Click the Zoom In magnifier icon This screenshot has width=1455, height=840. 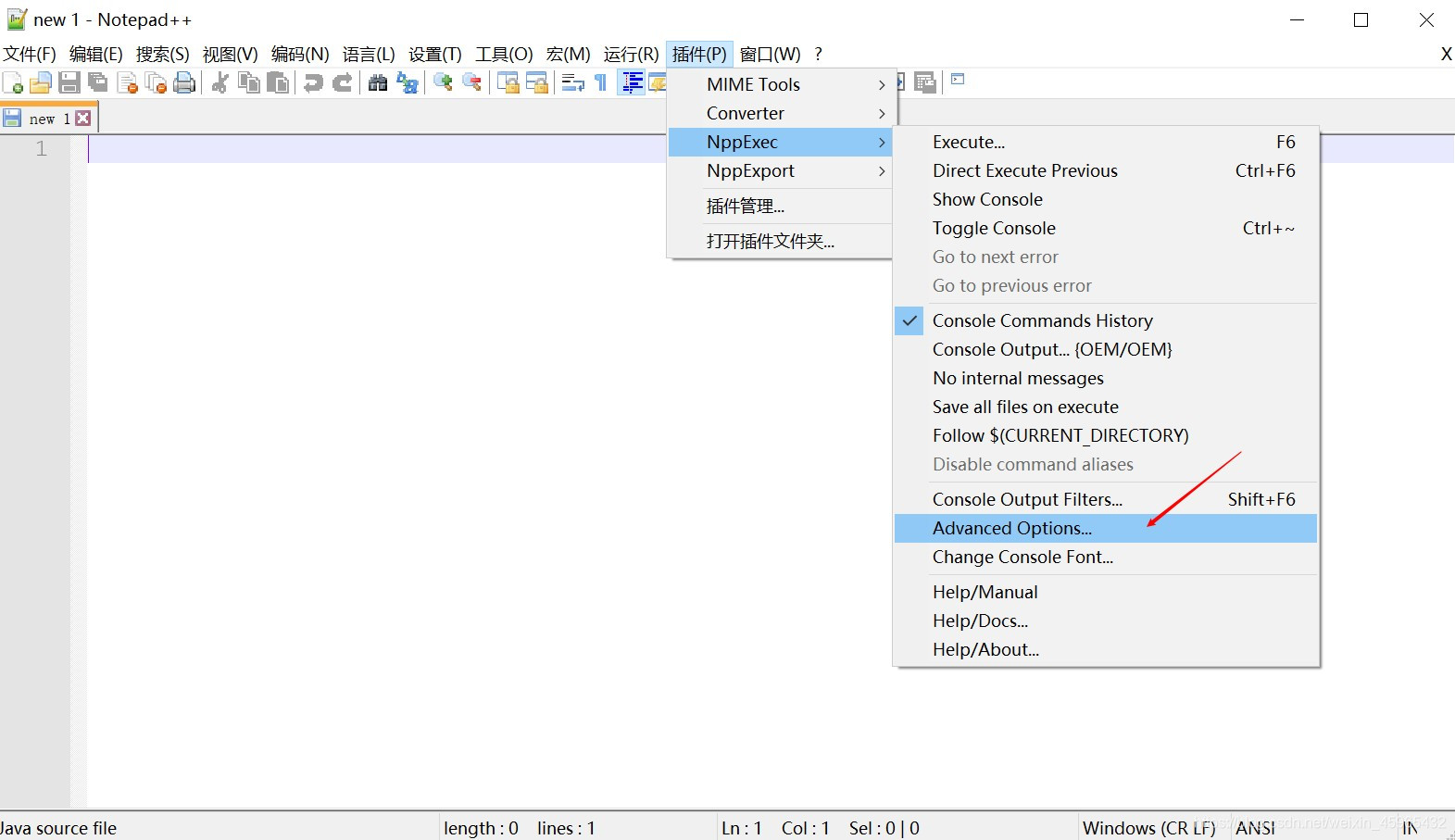point(443,82)
